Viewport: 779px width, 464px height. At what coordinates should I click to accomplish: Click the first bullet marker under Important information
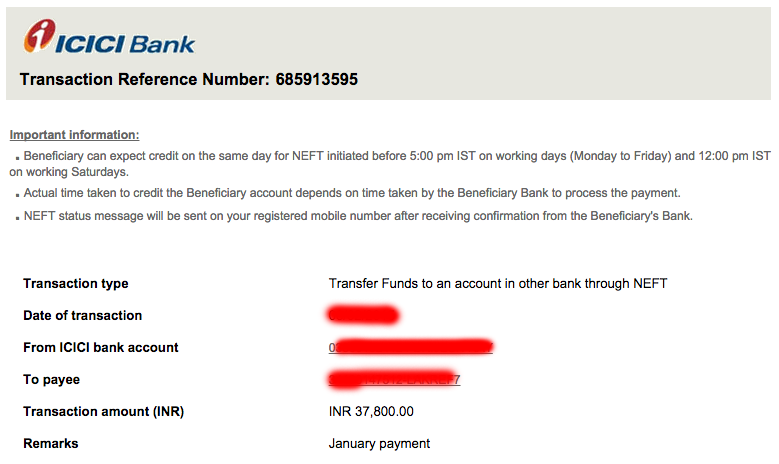[x=17, y=159]
